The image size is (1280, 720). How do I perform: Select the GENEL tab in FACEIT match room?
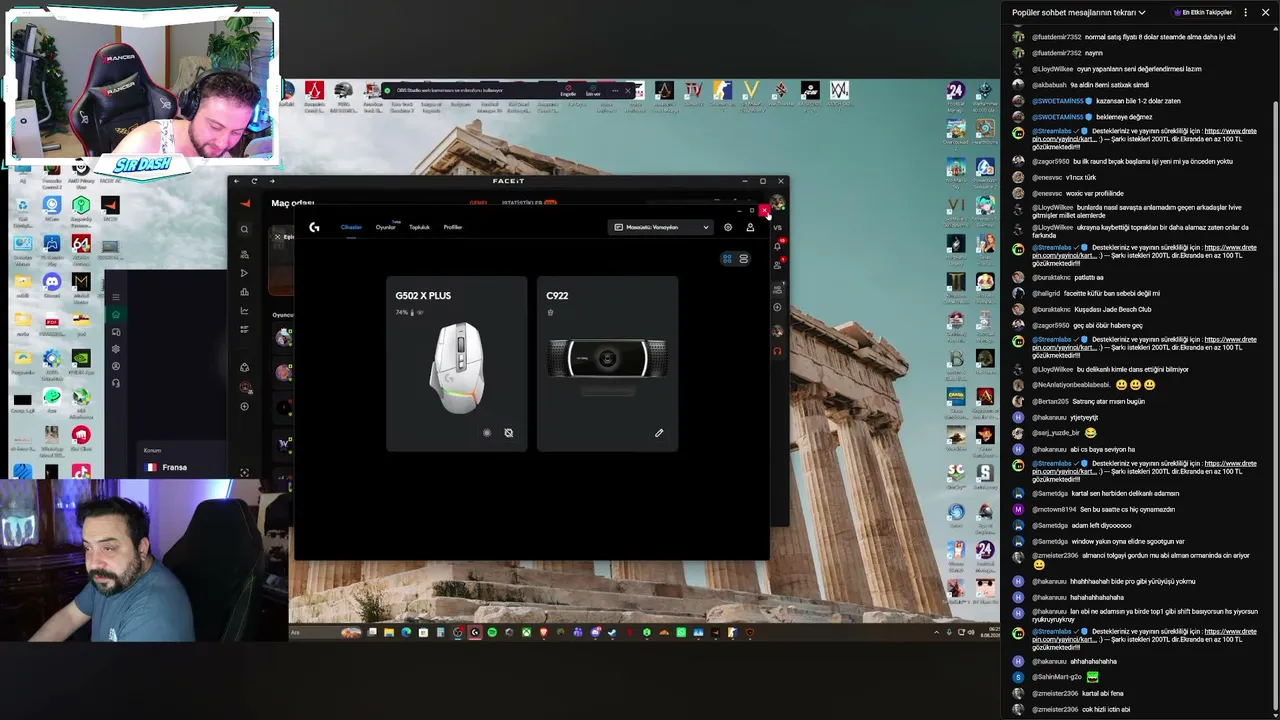pyautogui.click(x=478, y=203)
